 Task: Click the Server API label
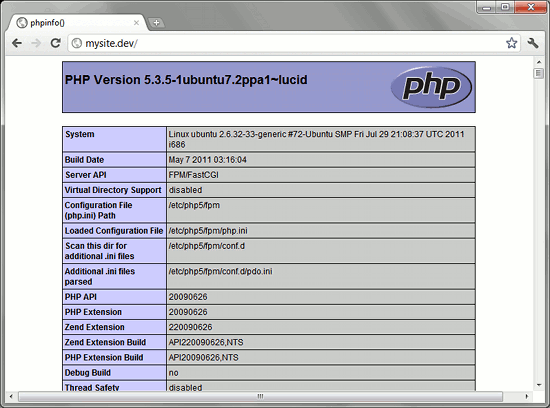(x=86, y=175)
